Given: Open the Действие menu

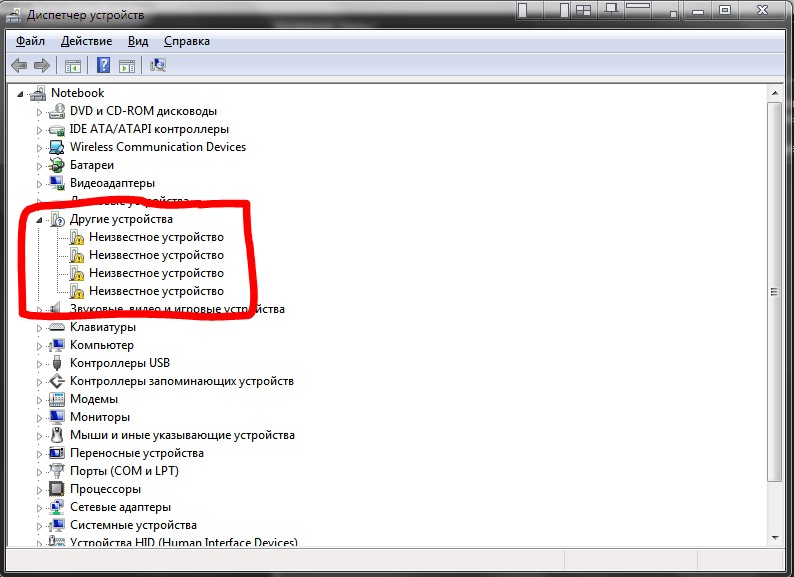Looking at the screenshot, I should pos(86,41).
